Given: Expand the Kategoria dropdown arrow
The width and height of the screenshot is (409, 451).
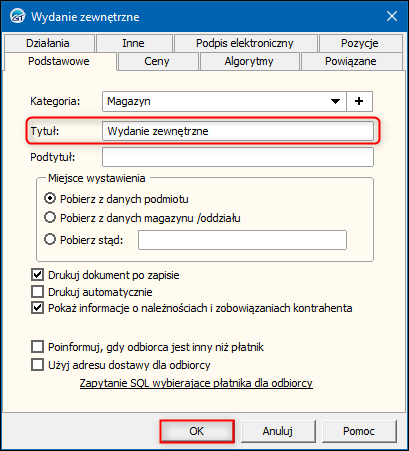Looking at the screenshot, I should [x=335, y=101].
